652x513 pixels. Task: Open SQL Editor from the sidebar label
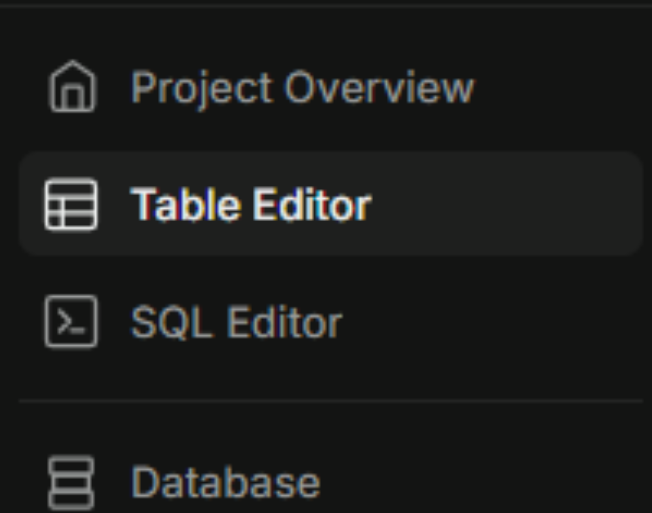(x=236, y=322)
